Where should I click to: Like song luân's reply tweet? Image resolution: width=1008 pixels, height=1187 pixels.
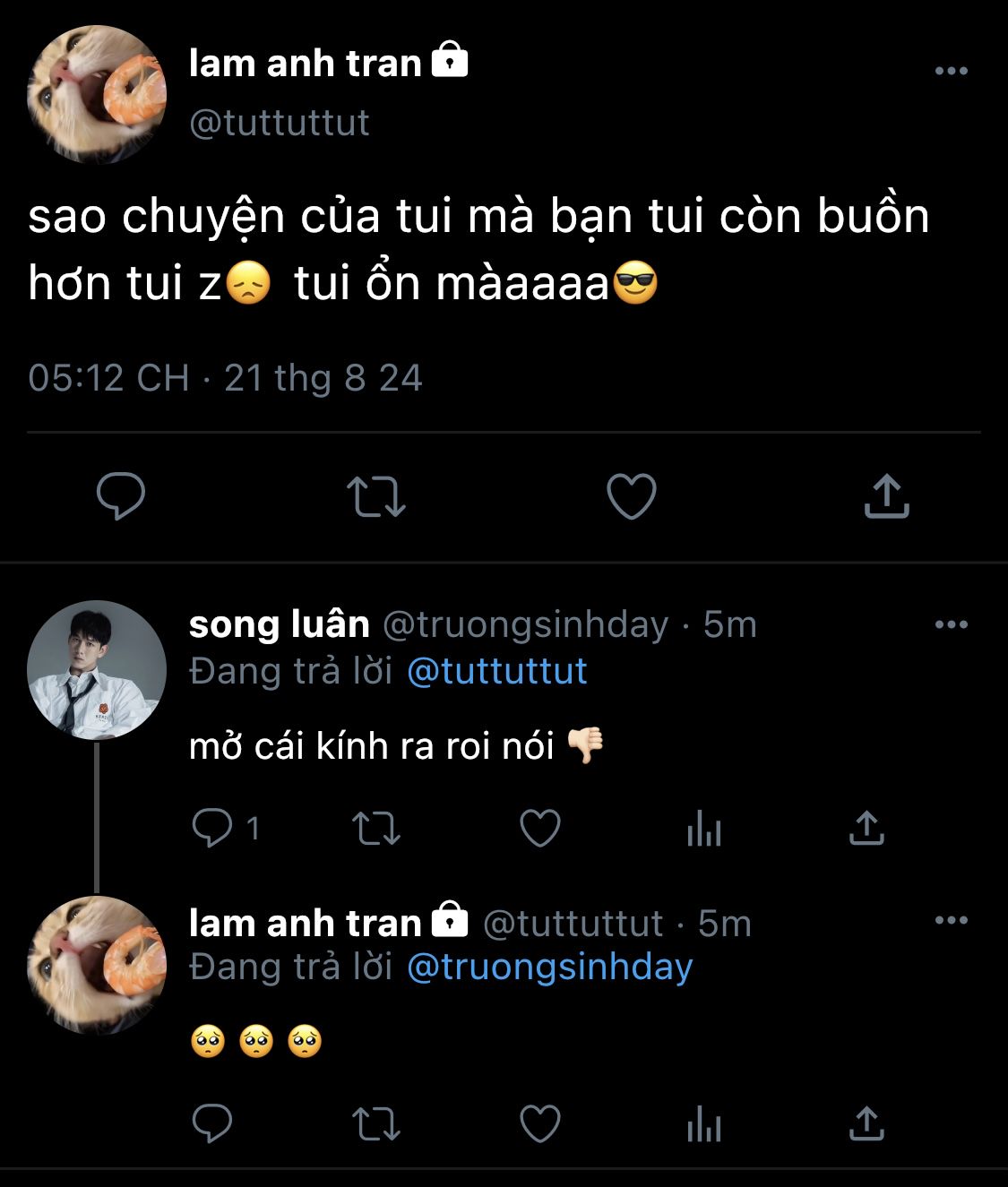point(540,829)
